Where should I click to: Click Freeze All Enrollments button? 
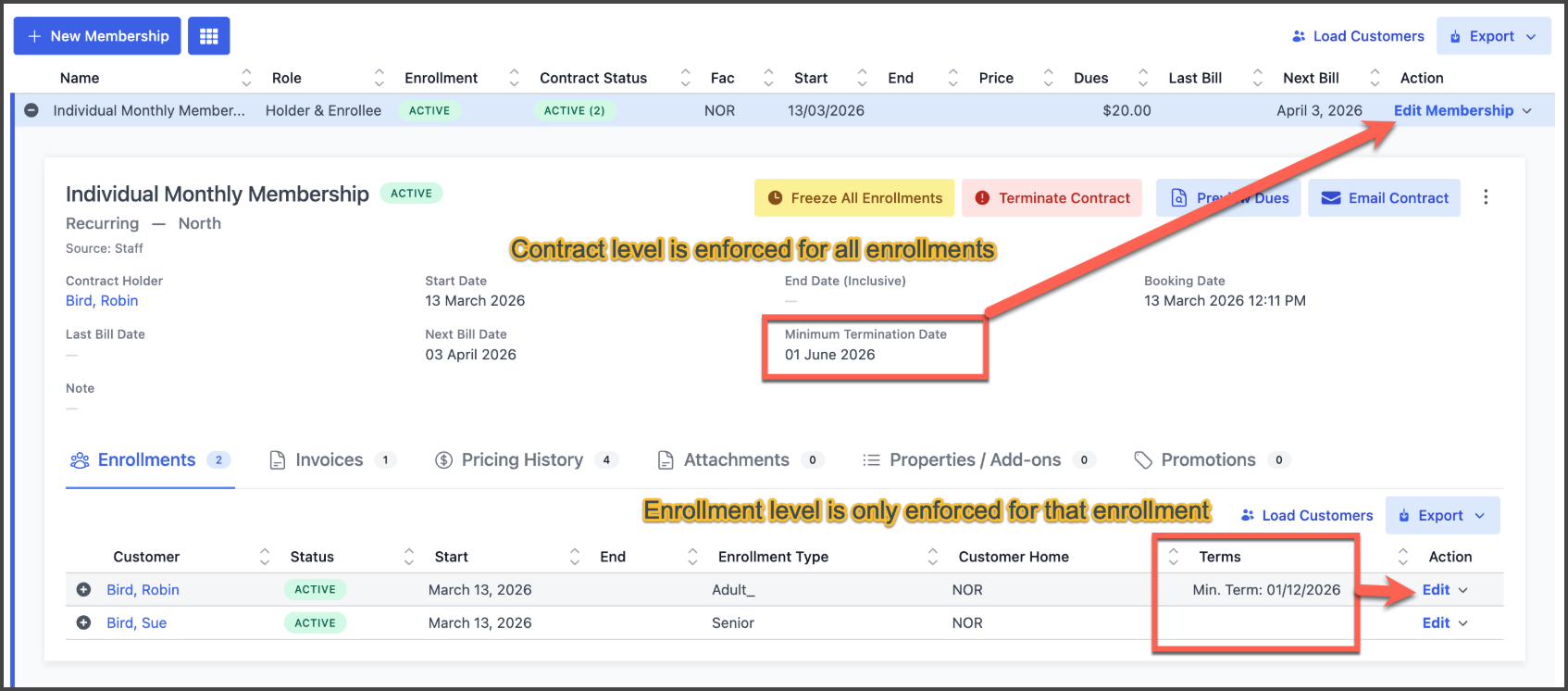coord(853,198)
